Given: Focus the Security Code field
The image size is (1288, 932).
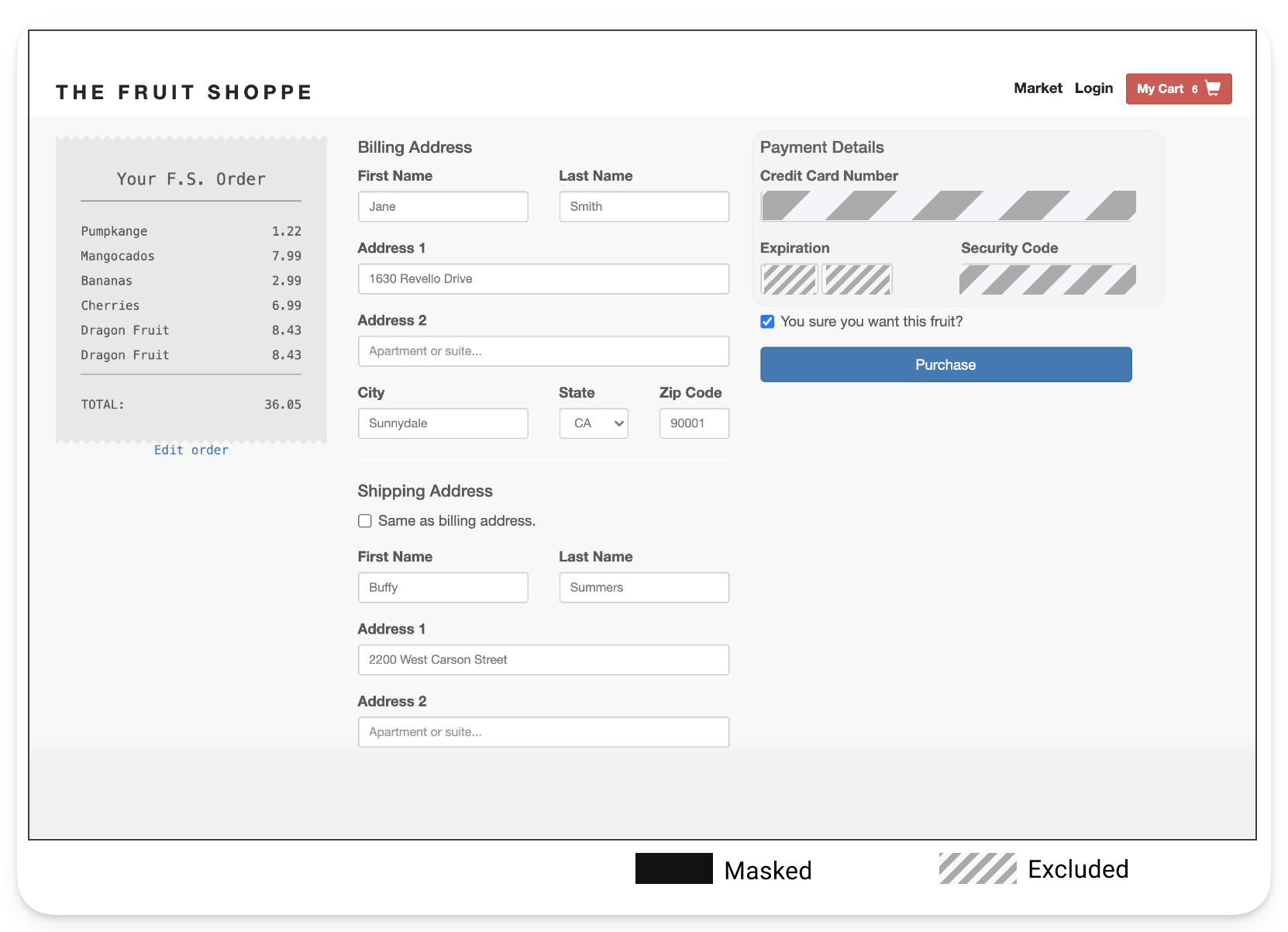Looking at the screenshot, I should pos(1047,279).
